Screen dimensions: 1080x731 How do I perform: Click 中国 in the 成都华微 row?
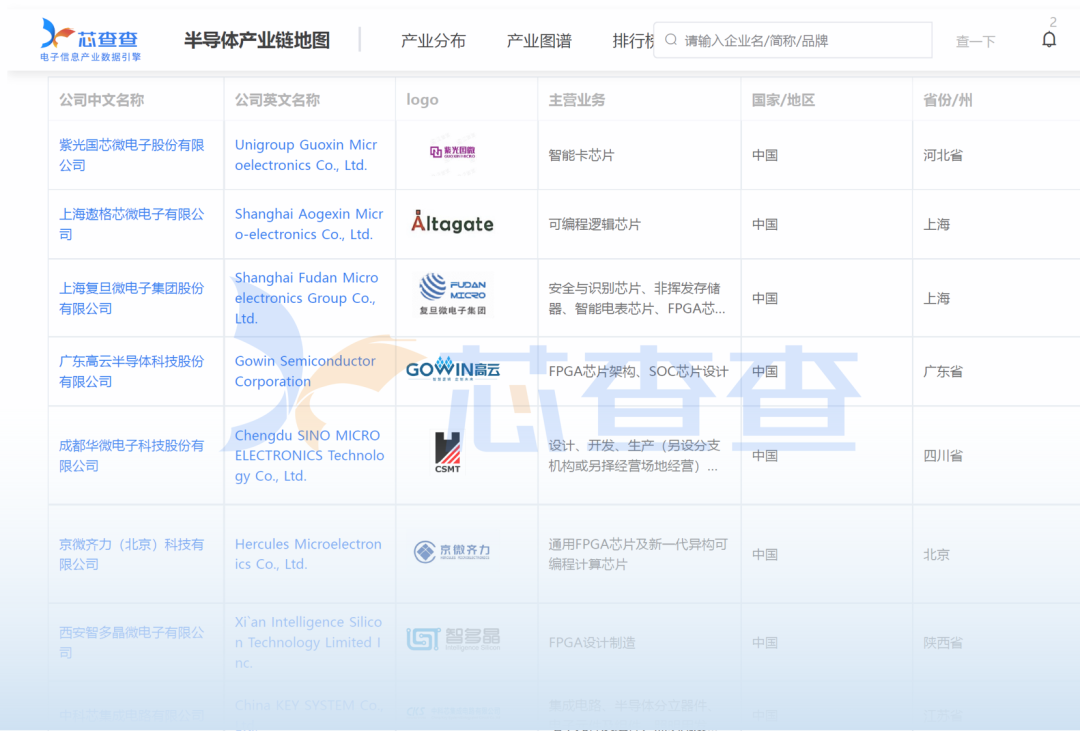[765, 455]
